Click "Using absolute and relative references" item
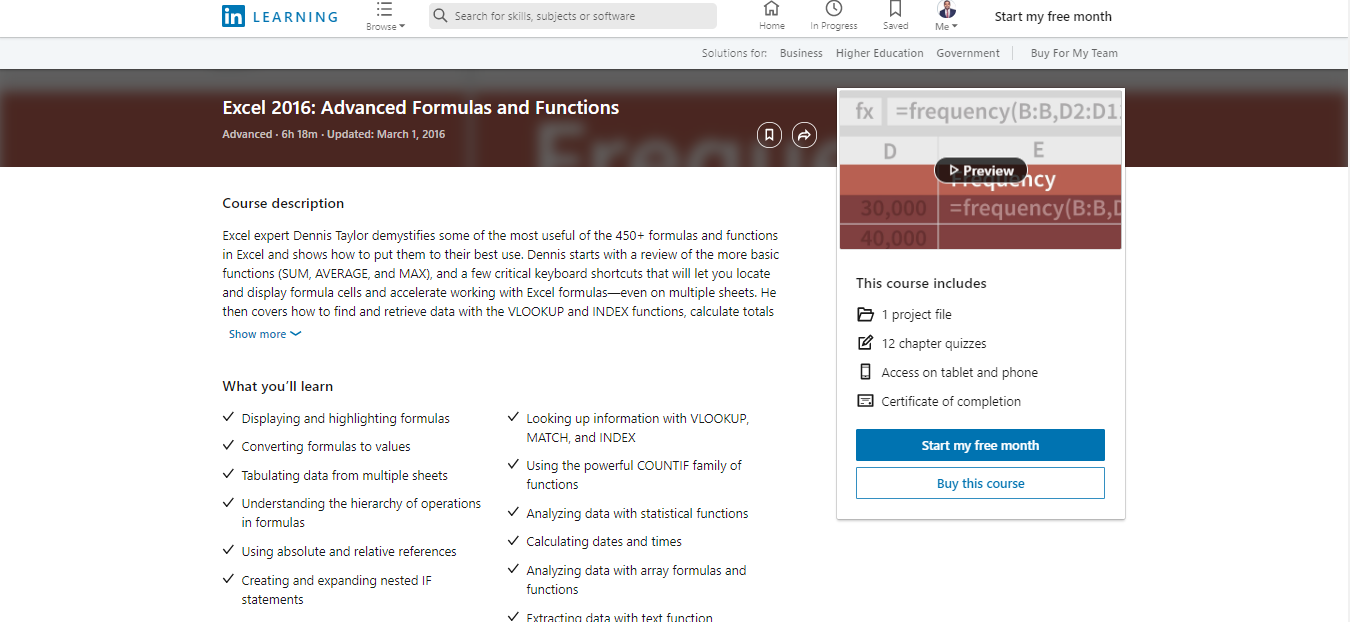The image size is (1350, 622). pos(349,551)
